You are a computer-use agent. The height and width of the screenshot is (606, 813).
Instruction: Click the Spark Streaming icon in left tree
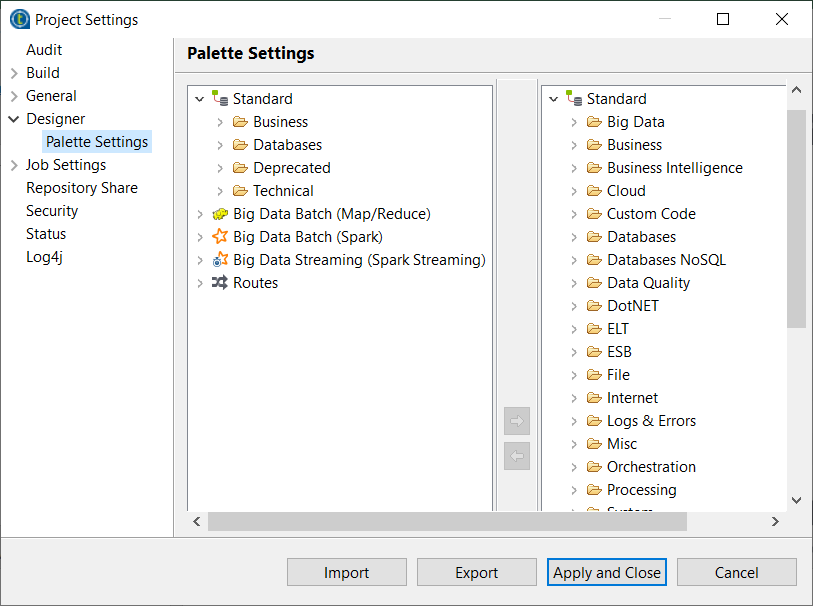coord(220,260)
